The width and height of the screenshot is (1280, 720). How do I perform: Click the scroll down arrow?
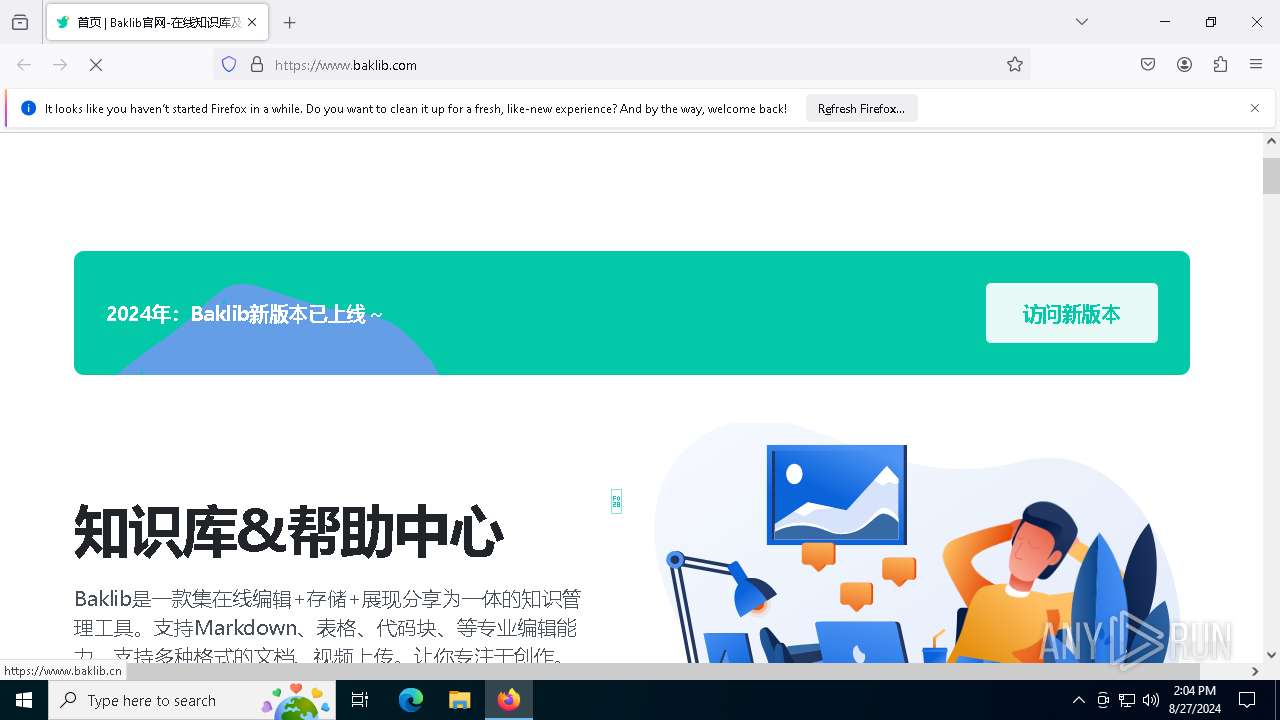click(1271, 655)
